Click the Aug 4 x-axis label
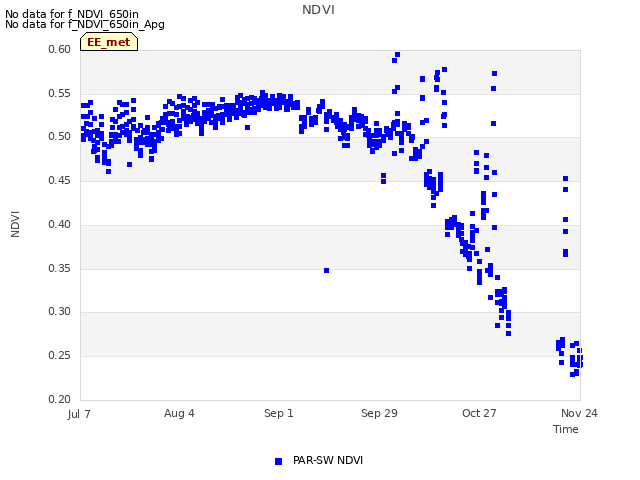This screenshot has width=640, height=480. [x=179, y=413]
